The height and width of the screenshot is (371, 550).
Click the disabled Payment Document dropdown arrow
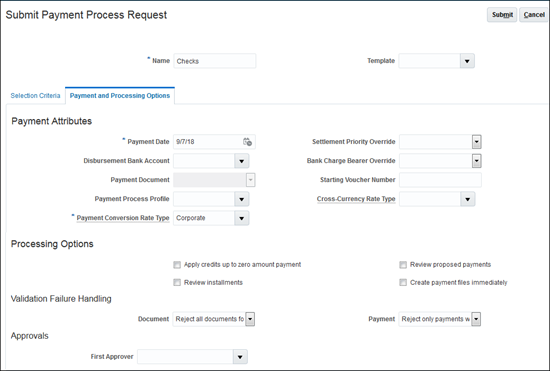pos(250,180)
